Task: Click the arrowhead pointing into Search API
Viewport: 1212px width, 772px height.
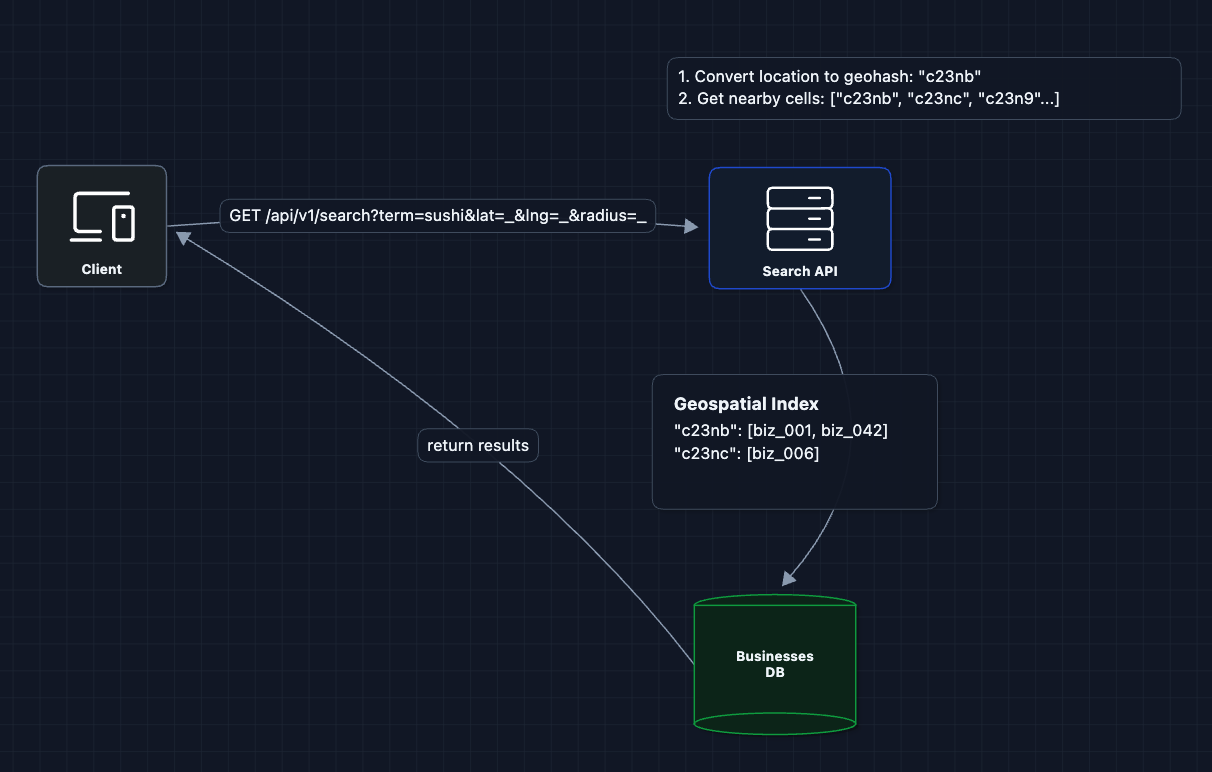Action: coord(690,227)
